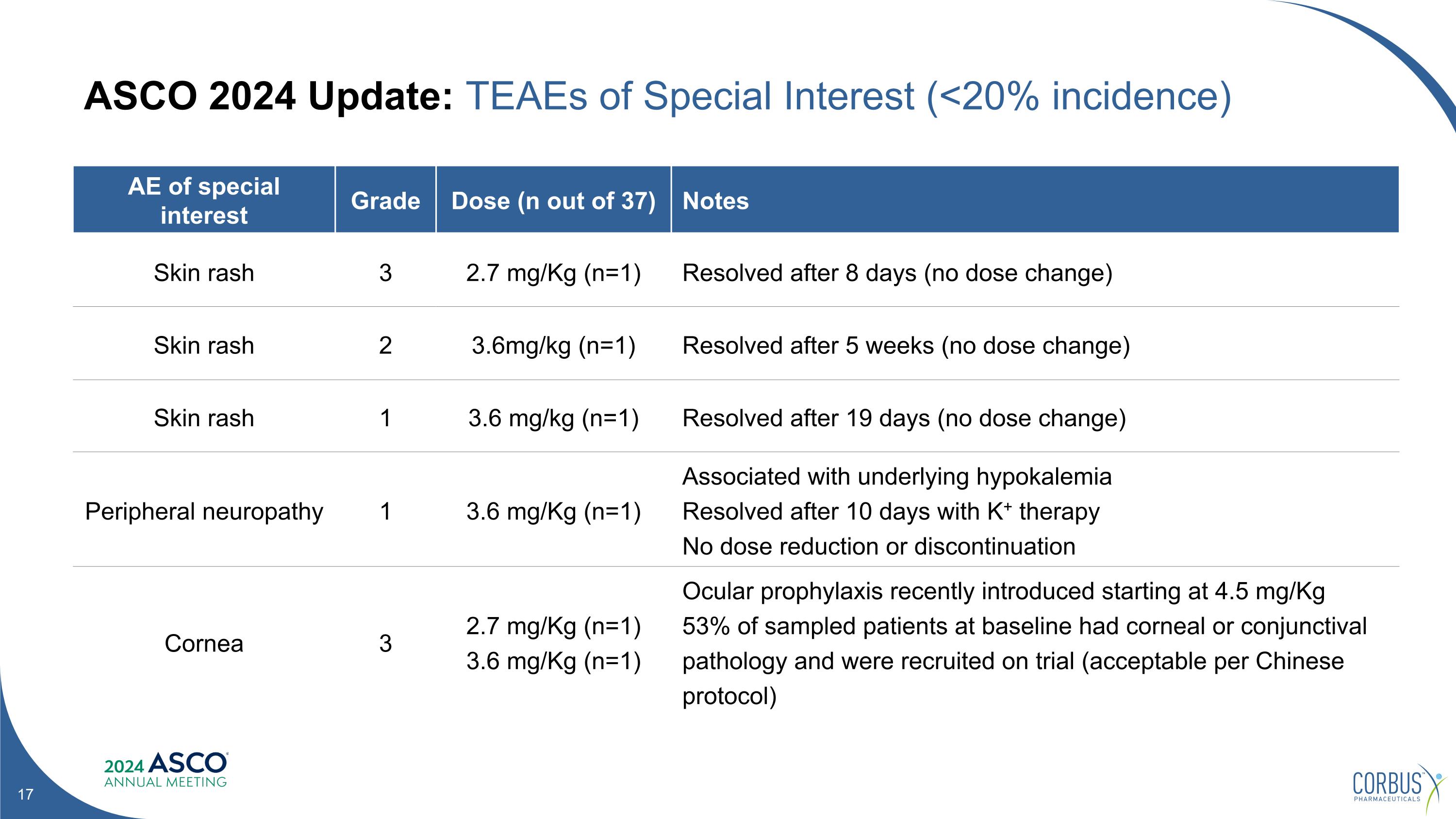Select the slide number 17
1456x819 pixels.
coord(25,795)
